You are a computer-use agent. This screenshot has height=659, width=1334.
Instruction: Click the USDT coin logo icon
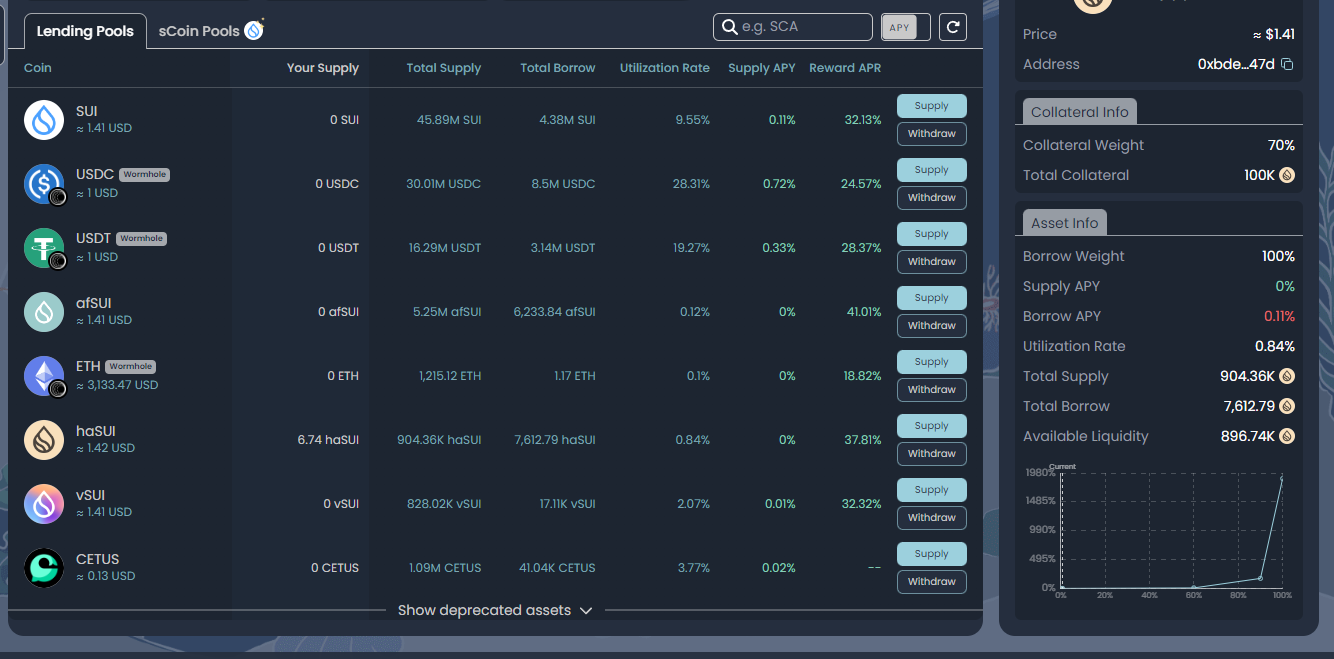(44, 248)
